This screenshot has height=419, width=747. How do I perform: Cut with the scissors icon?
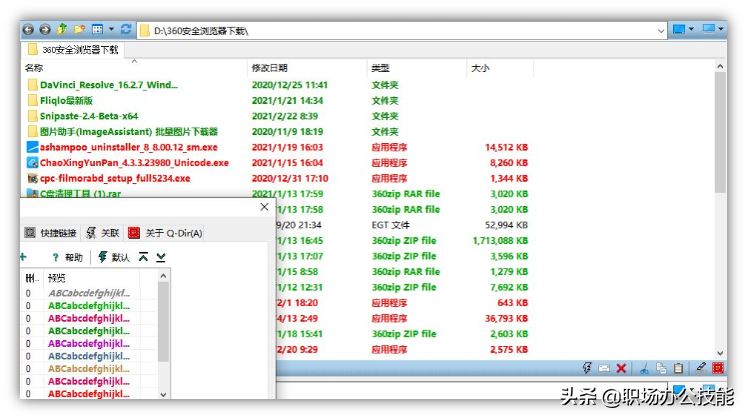(644, 368)
